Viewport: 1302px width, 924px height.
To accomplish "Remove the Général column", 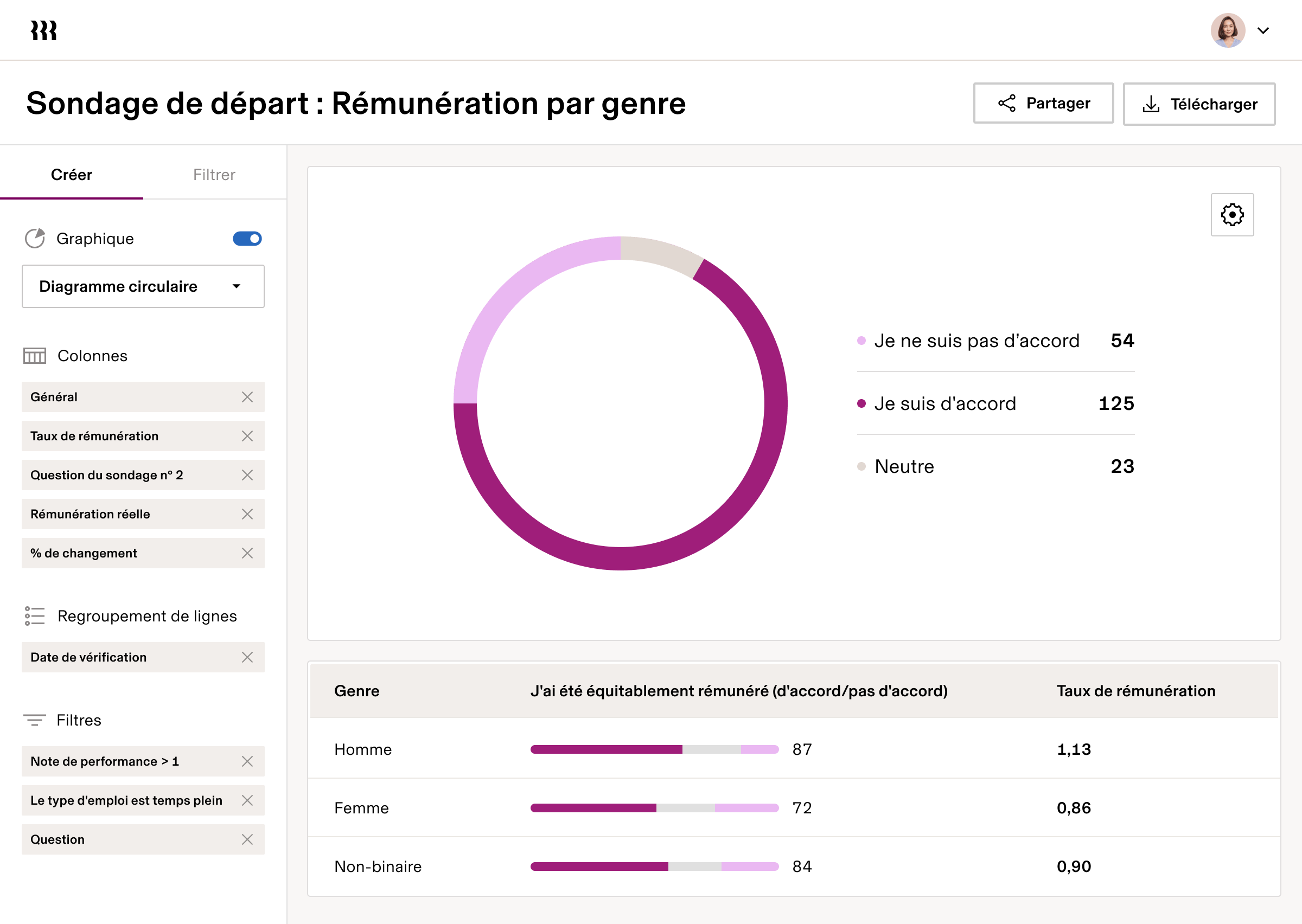I will [x=247, y=397].
